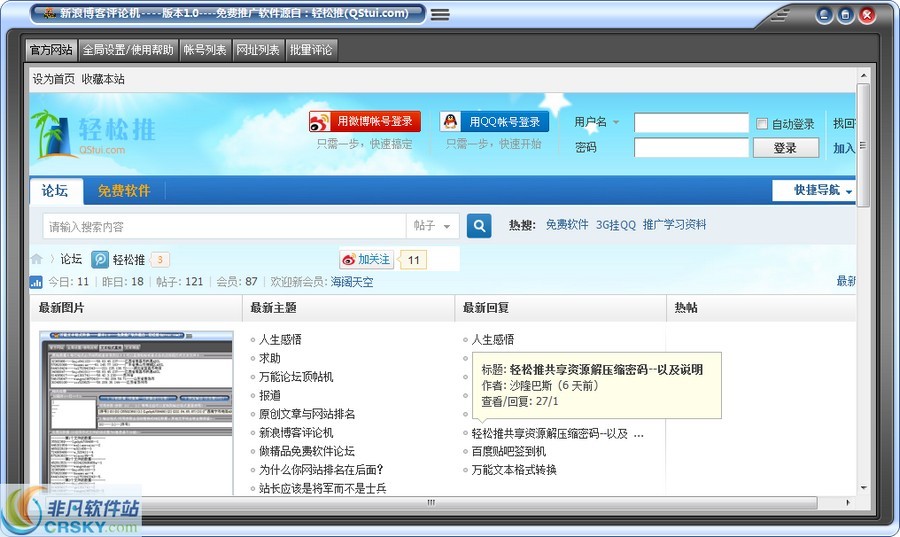Click the Weibo logo on login button
Viewport: 900px width, 537px height.
(x=320, y=122)
